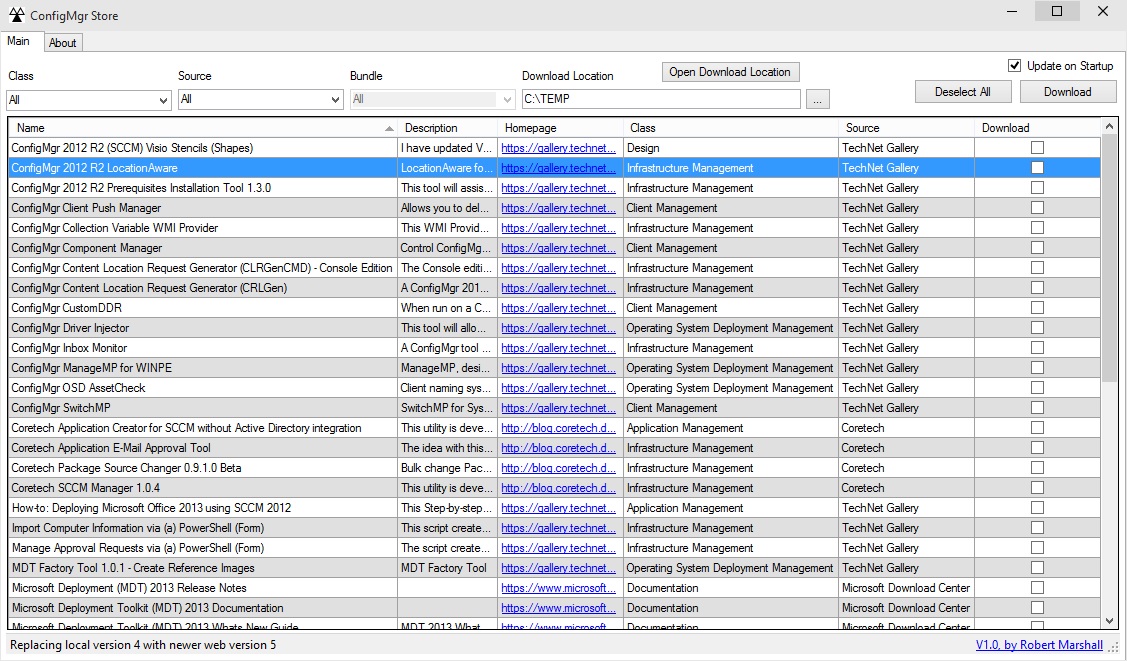1127x661 pixels.
Task: Click the ConfigMgr Store app icon in title bar
Action: (x=15, y=13)
